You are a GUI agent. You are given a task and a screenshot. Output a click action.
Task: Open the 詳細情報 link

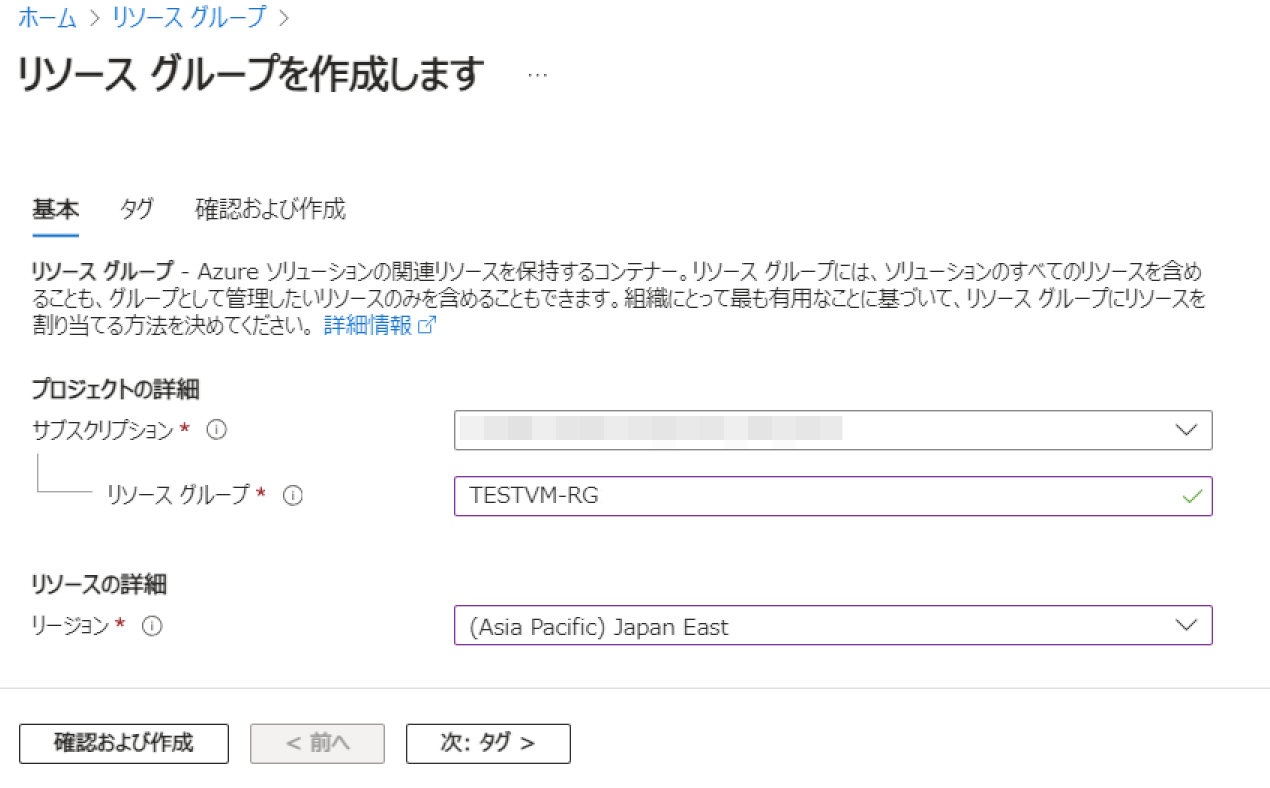pyautogui.click(x=368, y=327)
